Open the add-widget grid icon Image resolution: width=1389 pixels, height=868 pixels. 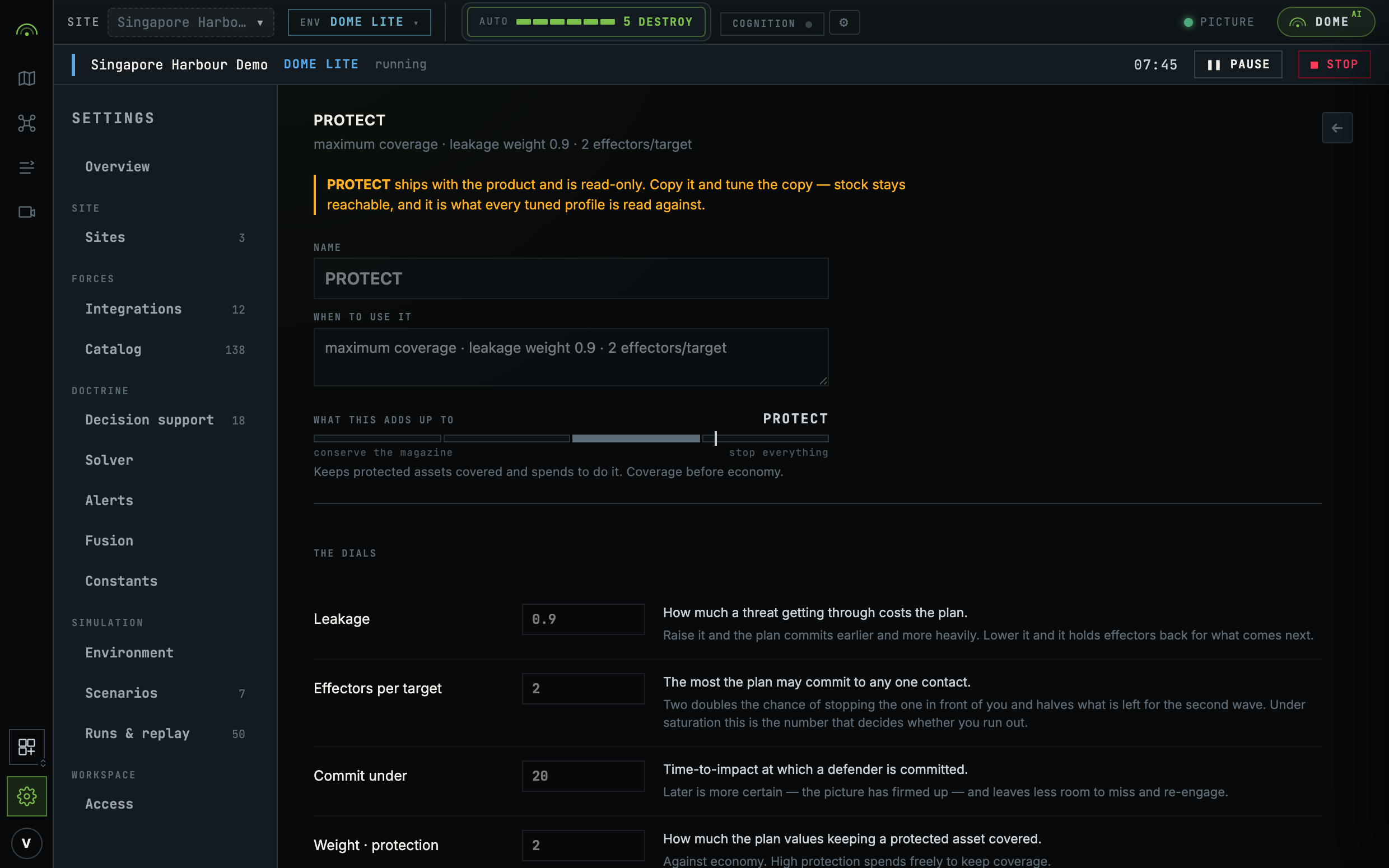coord(26,746)
